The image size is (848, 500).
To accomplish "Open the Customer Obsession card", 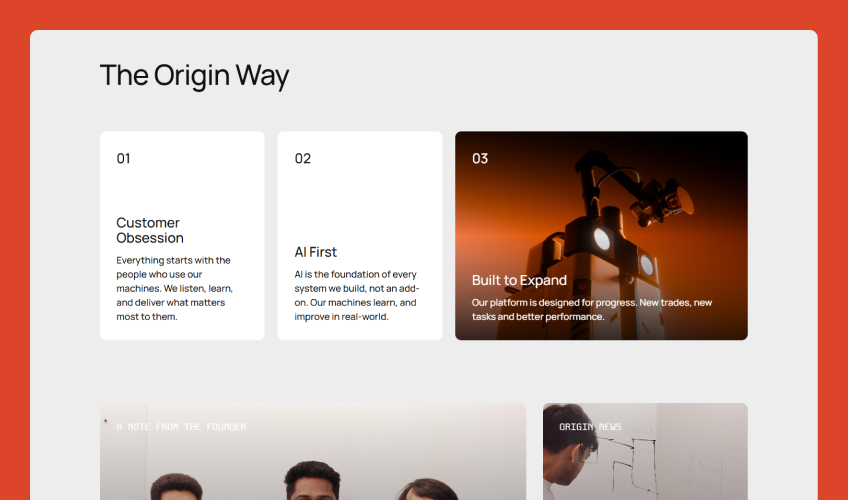I will click(182, 236).
